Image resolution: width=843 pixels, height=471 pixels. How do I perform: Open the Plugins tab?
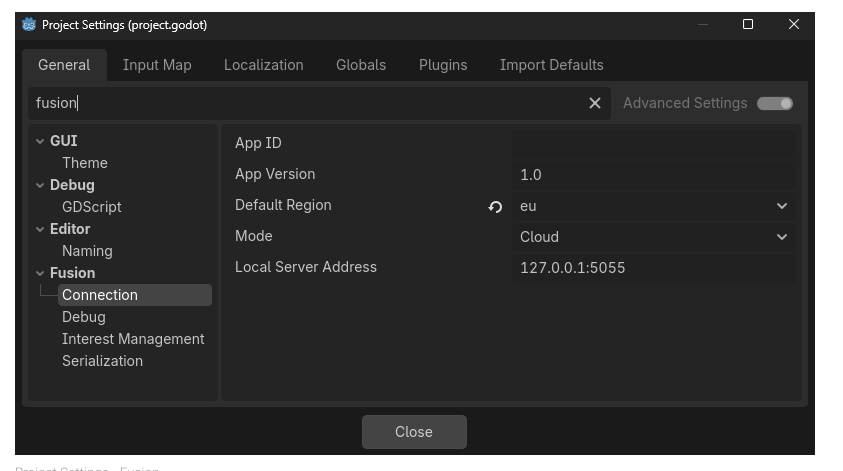[x=443, y=65]
